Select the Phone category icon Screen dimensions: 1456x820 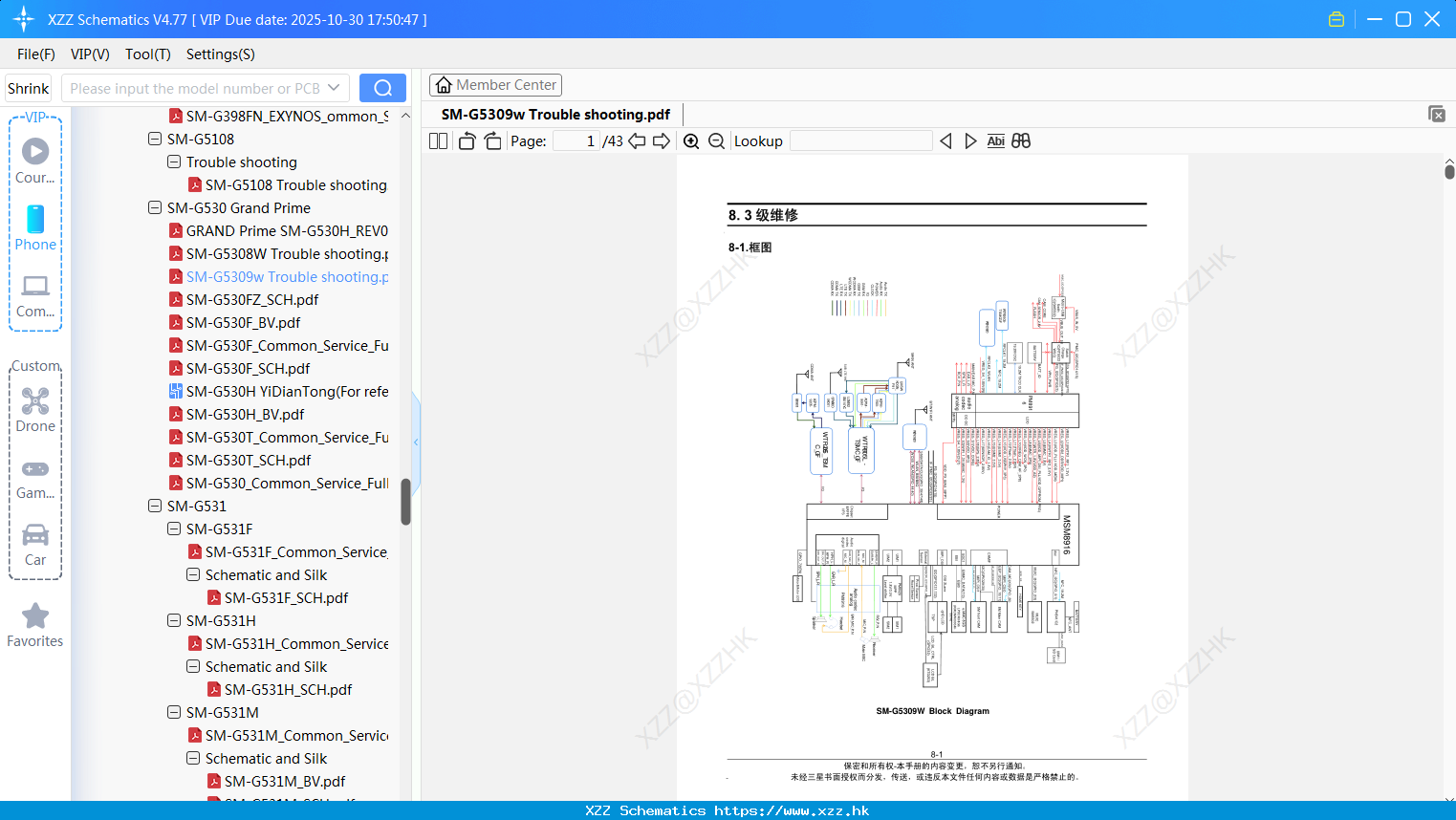(35, 228)
